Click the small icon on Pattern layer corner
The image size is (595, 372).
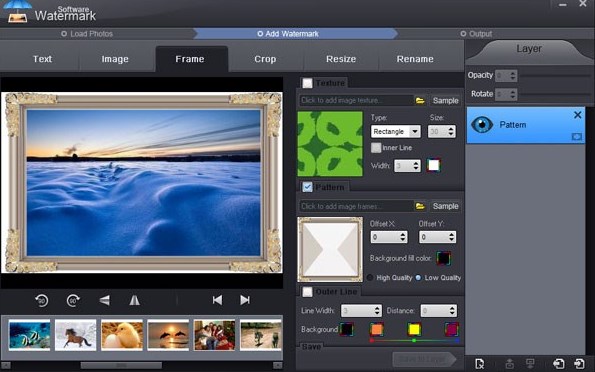coord(576,137)
